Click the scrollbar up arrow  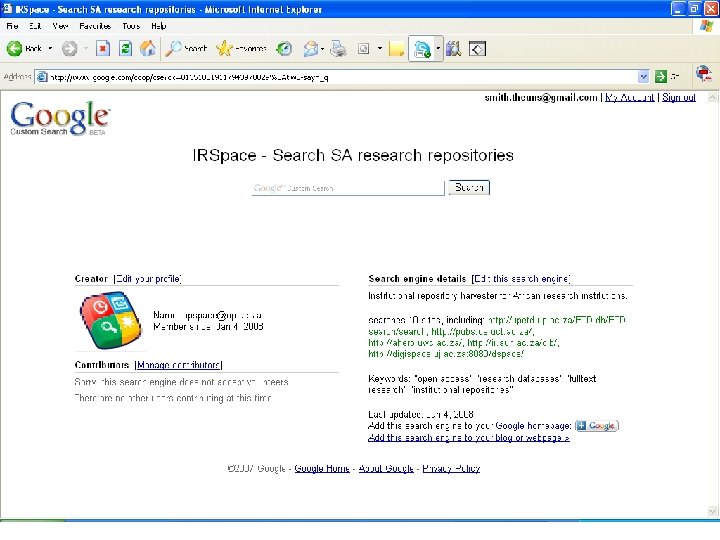pos(712,97)
